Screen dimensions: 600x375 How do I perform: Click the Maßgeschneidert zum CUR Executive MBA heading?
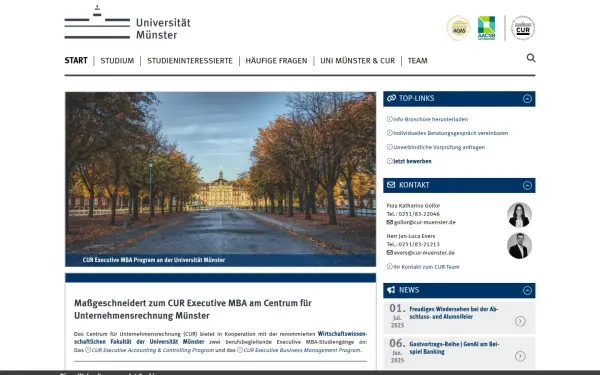click(x=193, y=309)
